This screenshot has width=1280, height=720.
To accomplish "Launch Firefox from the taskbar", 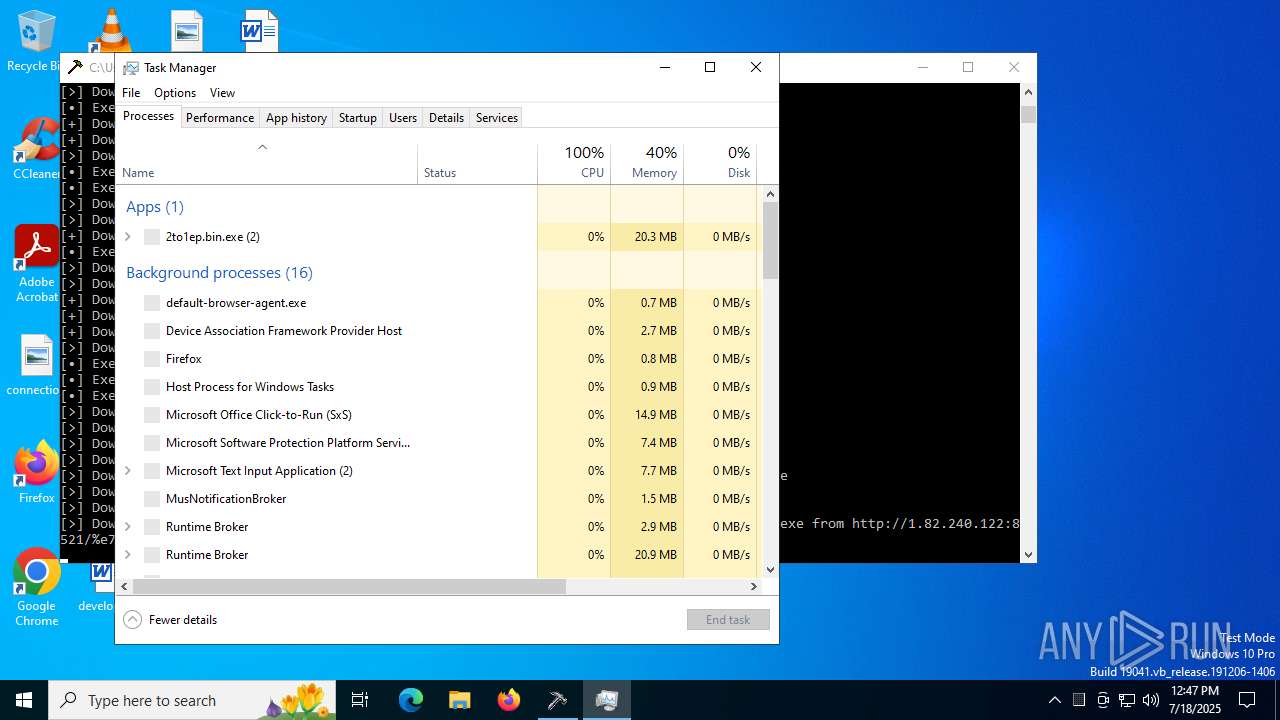I will 509,700.
